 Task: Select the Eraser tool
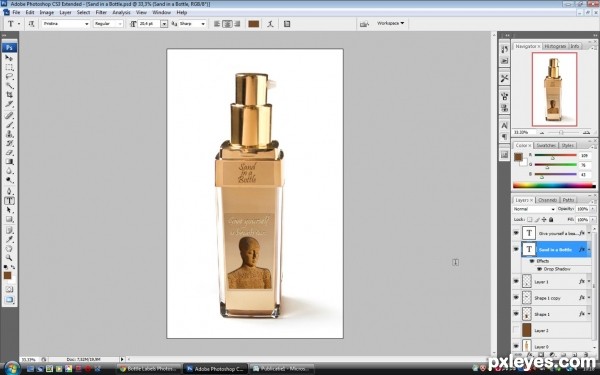click(9, 152)
